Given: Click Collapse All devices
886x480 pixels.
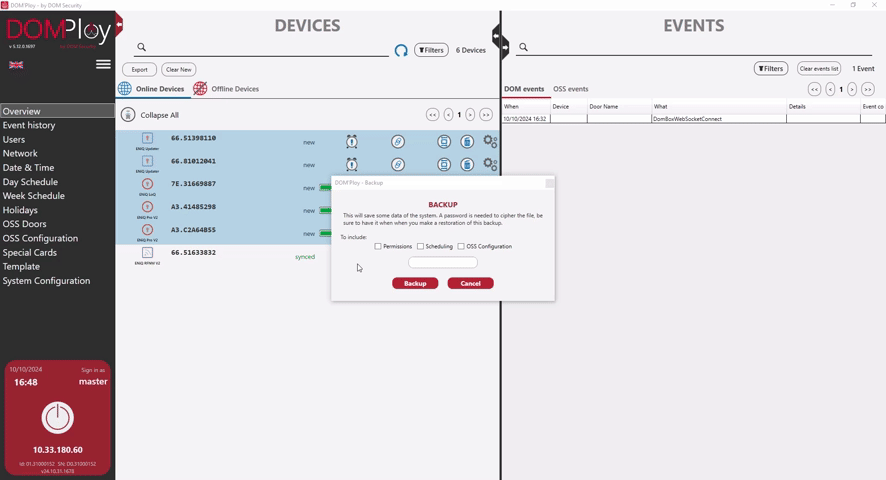Looking at the screenshot, I should [150, 115].
